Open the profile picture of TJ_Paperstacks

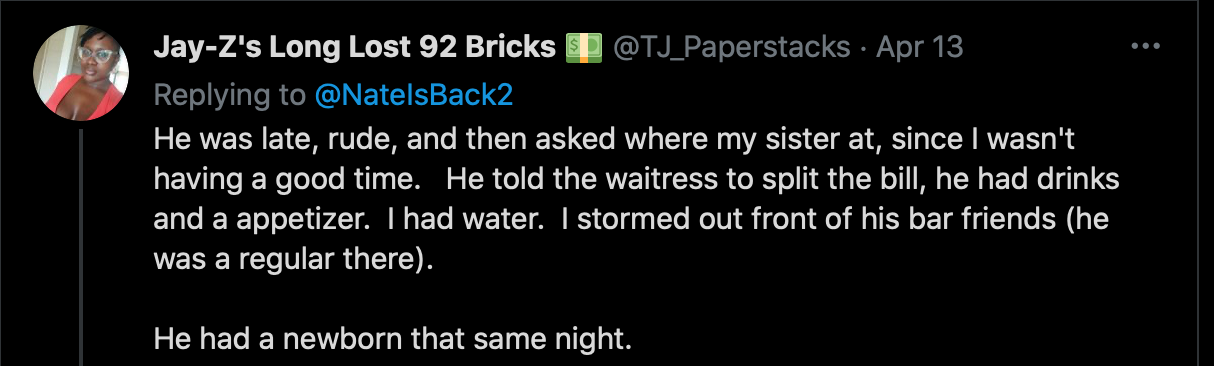click(81, 73)
